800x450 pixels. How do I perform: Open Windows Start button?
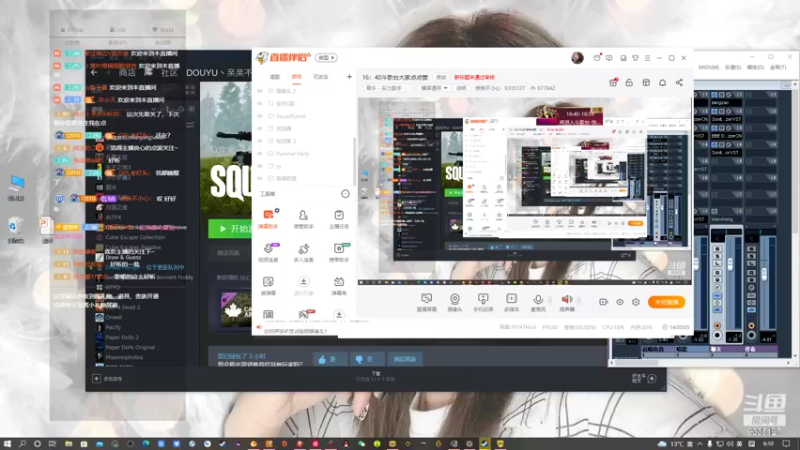[x=7, y=444]
